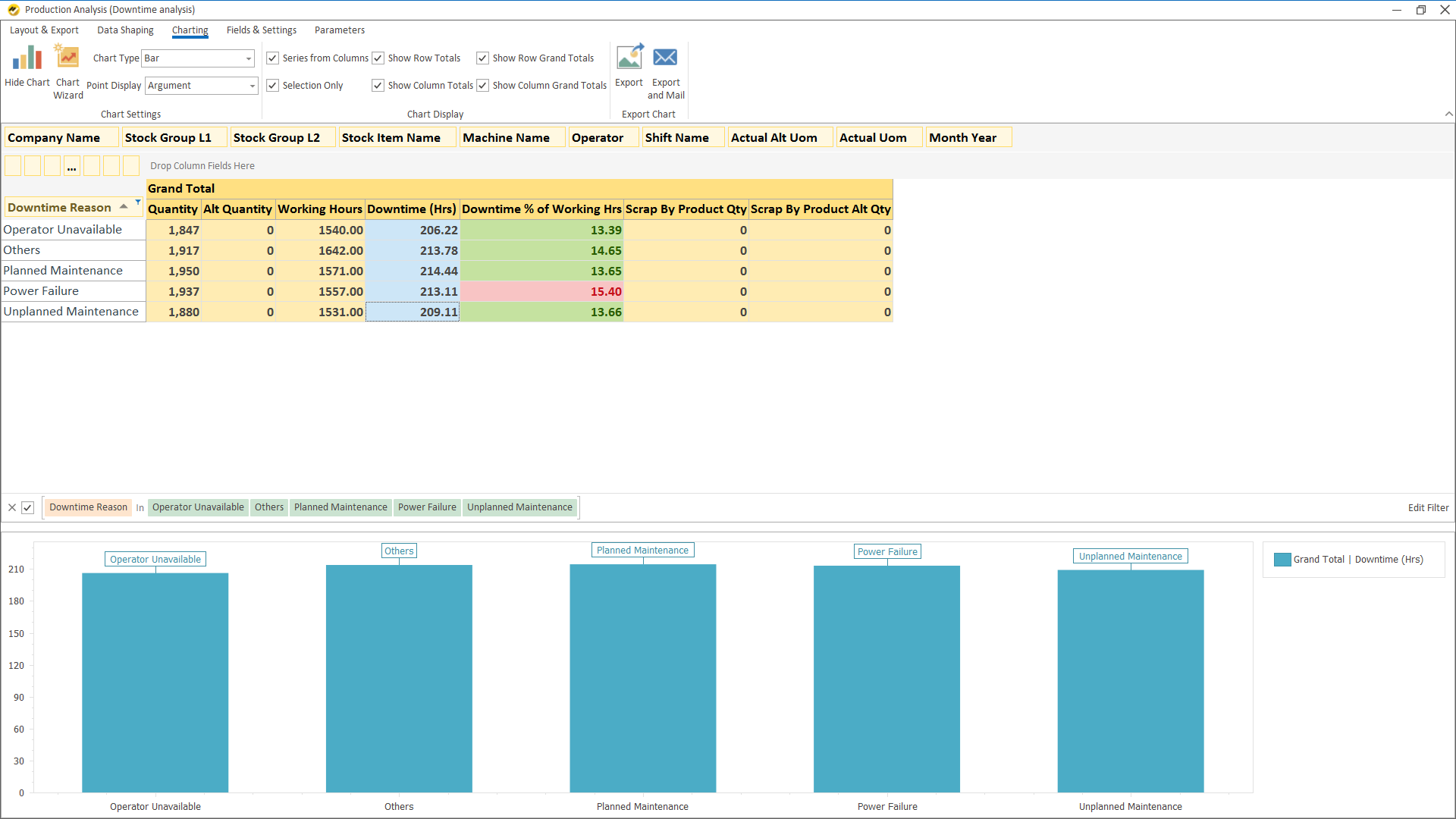Click the ellipsis field placeholder box
Image resolution: width=1456 pixels, height=819 pixels.
click(x=71, y=165)
